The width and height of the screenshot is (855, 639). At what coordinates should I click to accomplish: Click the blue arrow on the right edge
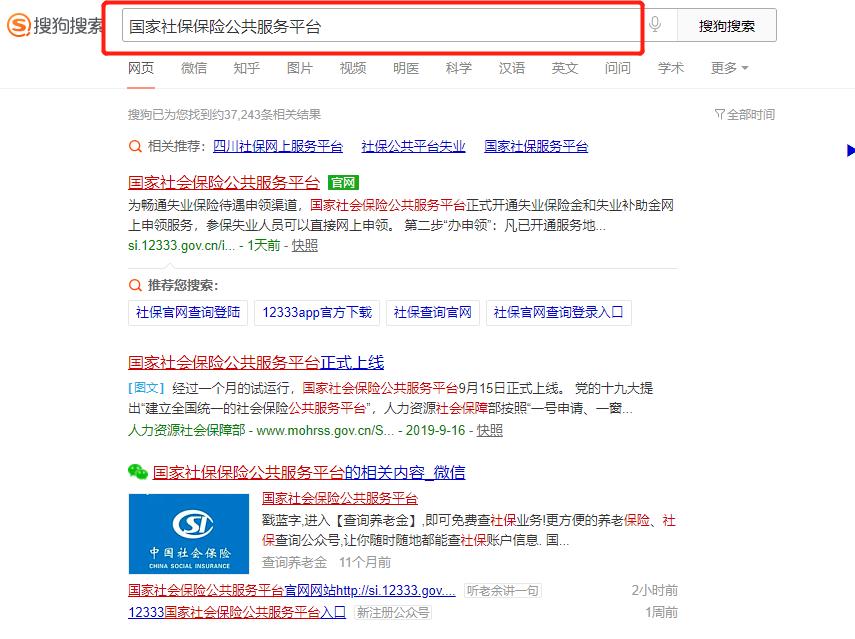point(851,150)
